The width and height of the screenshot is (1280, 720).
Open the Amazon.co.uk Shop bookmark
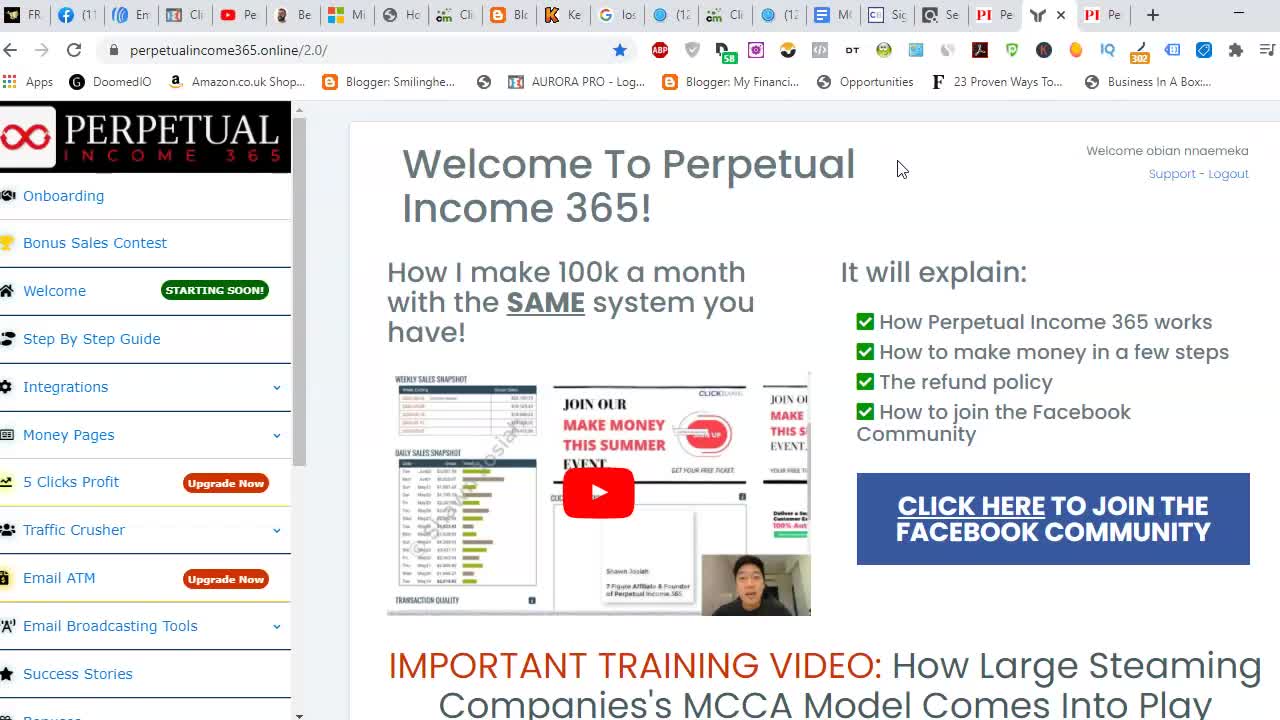pyautogui.click(x=237, y=82)
